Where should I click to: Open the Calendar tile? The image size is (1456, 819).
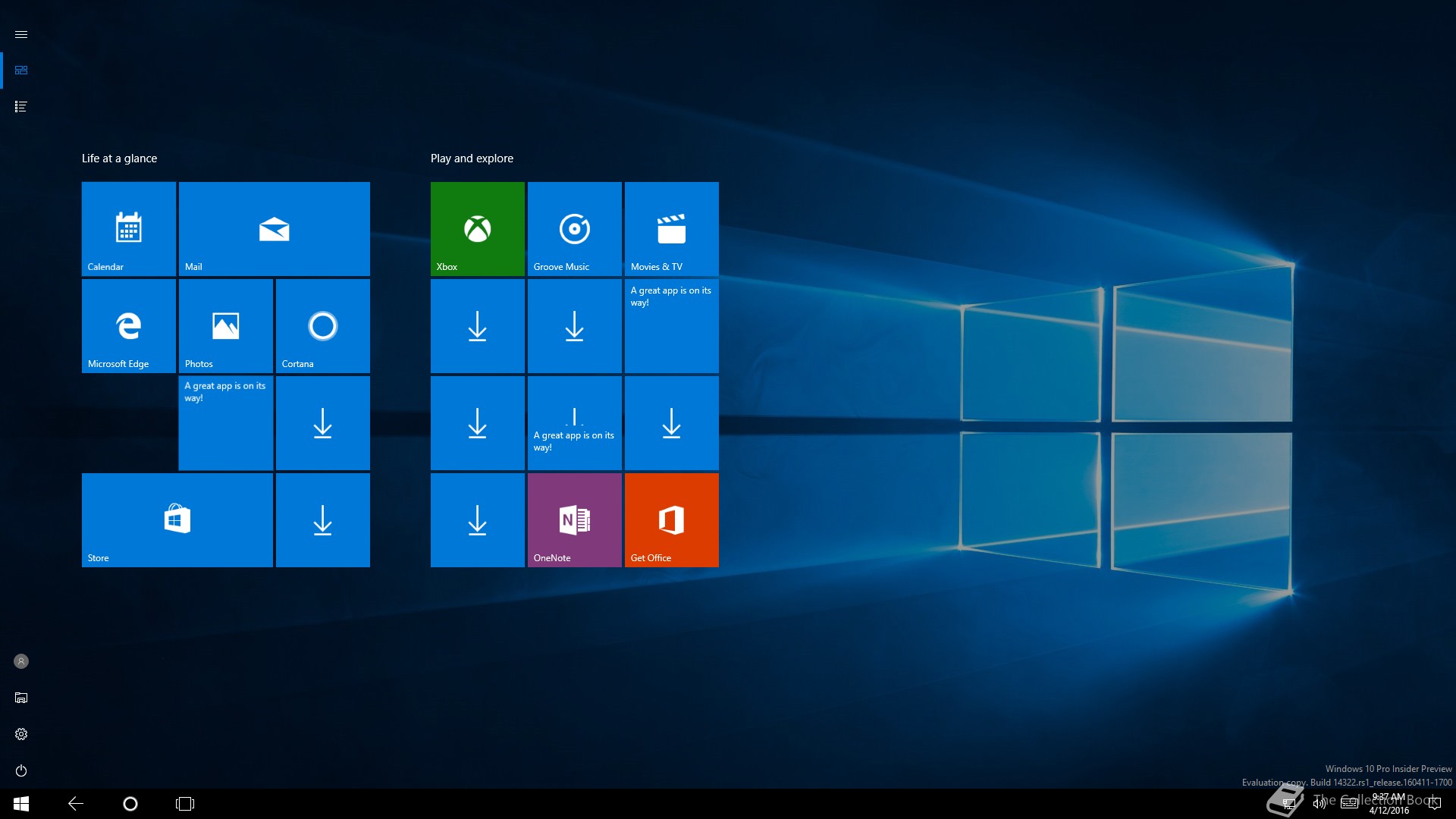pyautogui.click(x=129, y=229)
